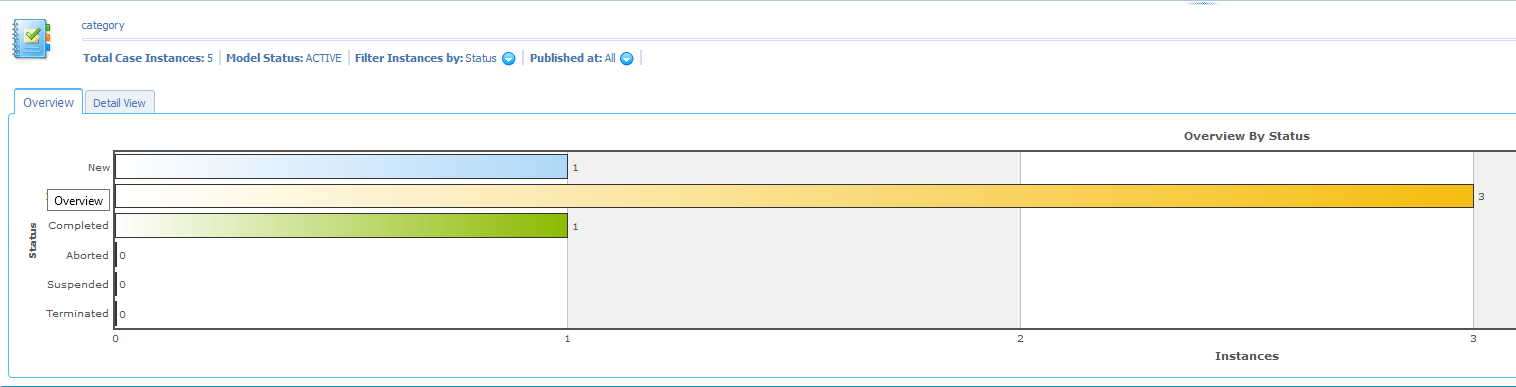The image size is (1516, 387).
Task: Click the Filter Instances by Status label
Action: pyautogui.click(x=425, y=58)
